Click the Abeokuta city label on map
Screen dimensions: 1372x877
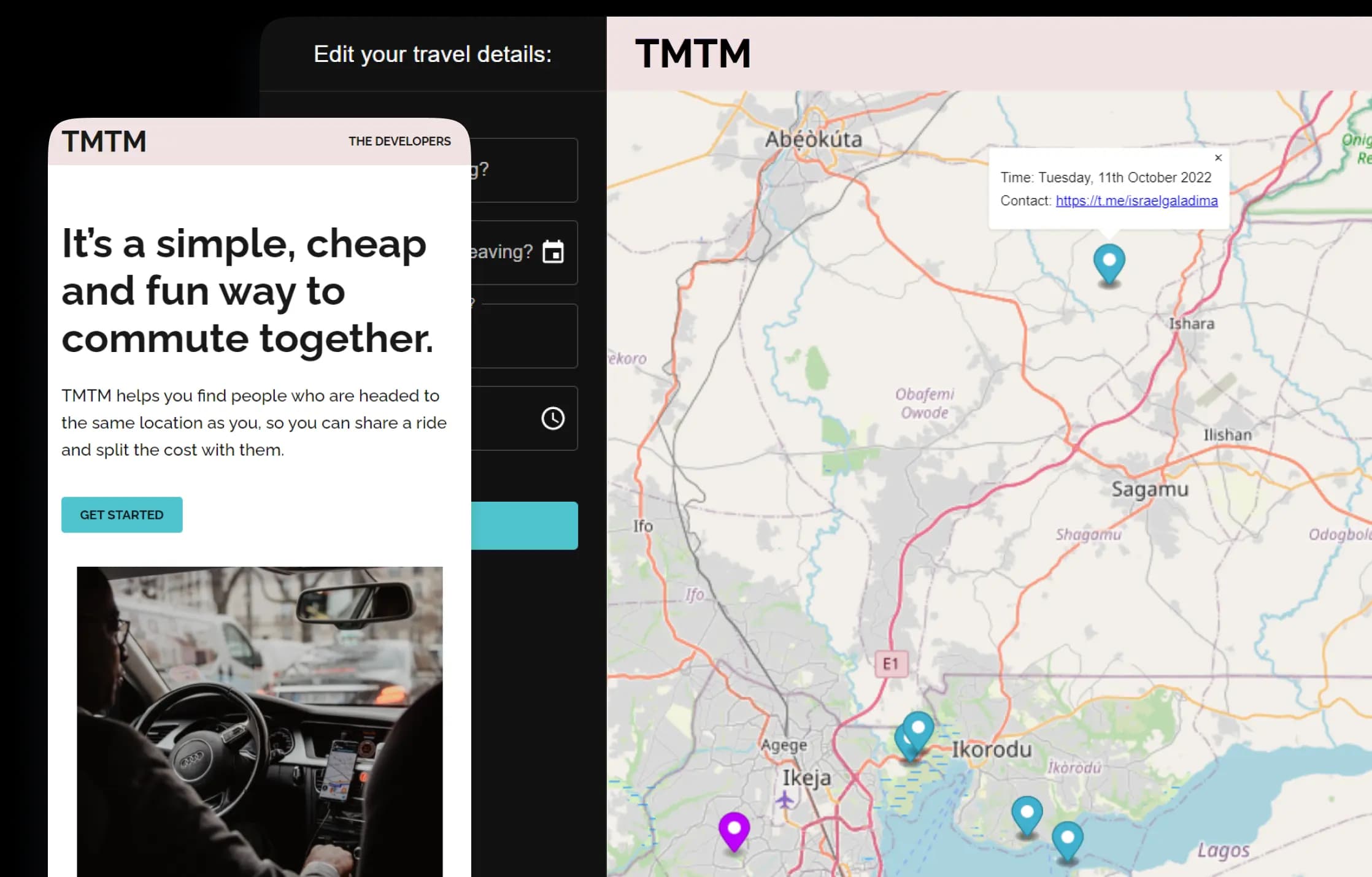[813, 140]
